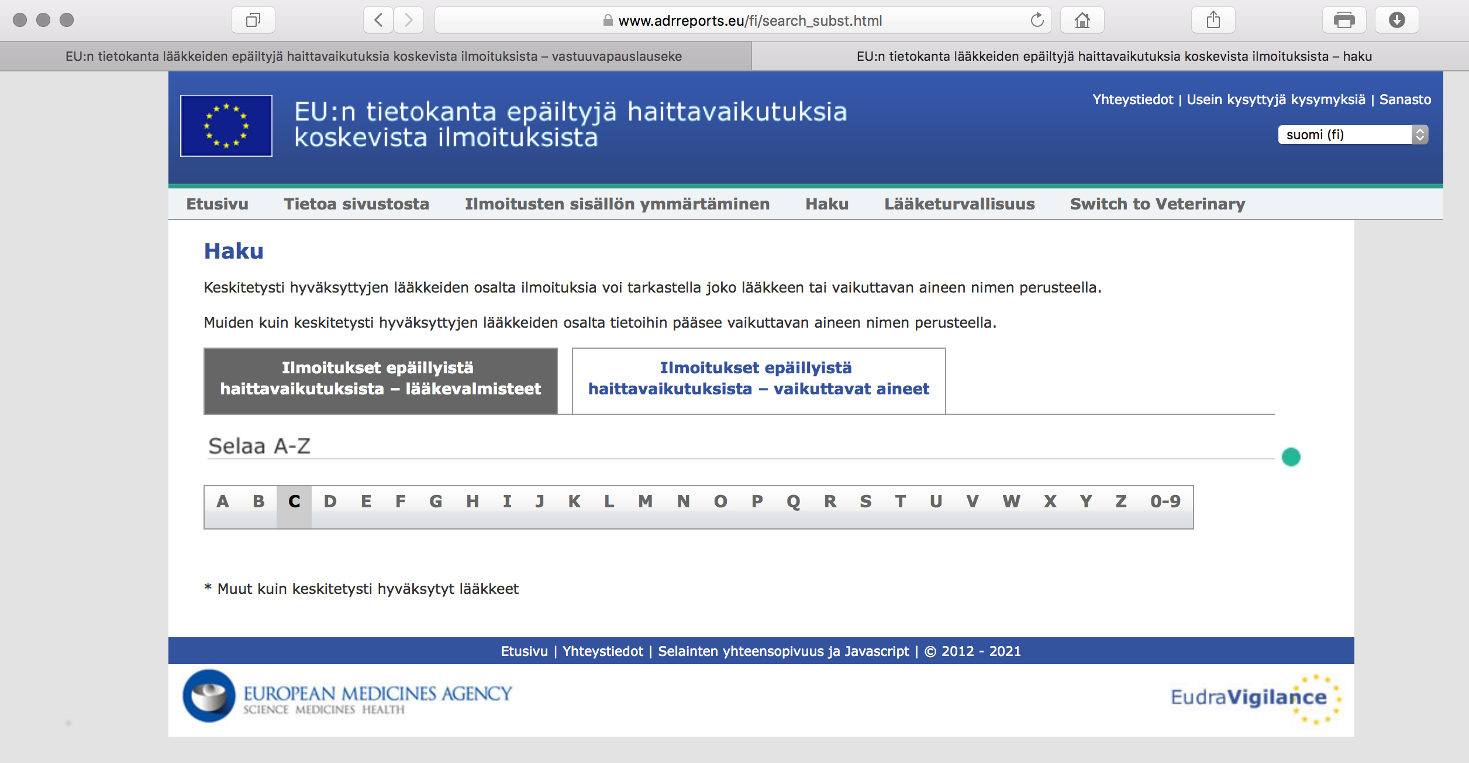The image size is (1469, 763).
Task: Open the Safari tab overview icon
Action: coord(253,20)
